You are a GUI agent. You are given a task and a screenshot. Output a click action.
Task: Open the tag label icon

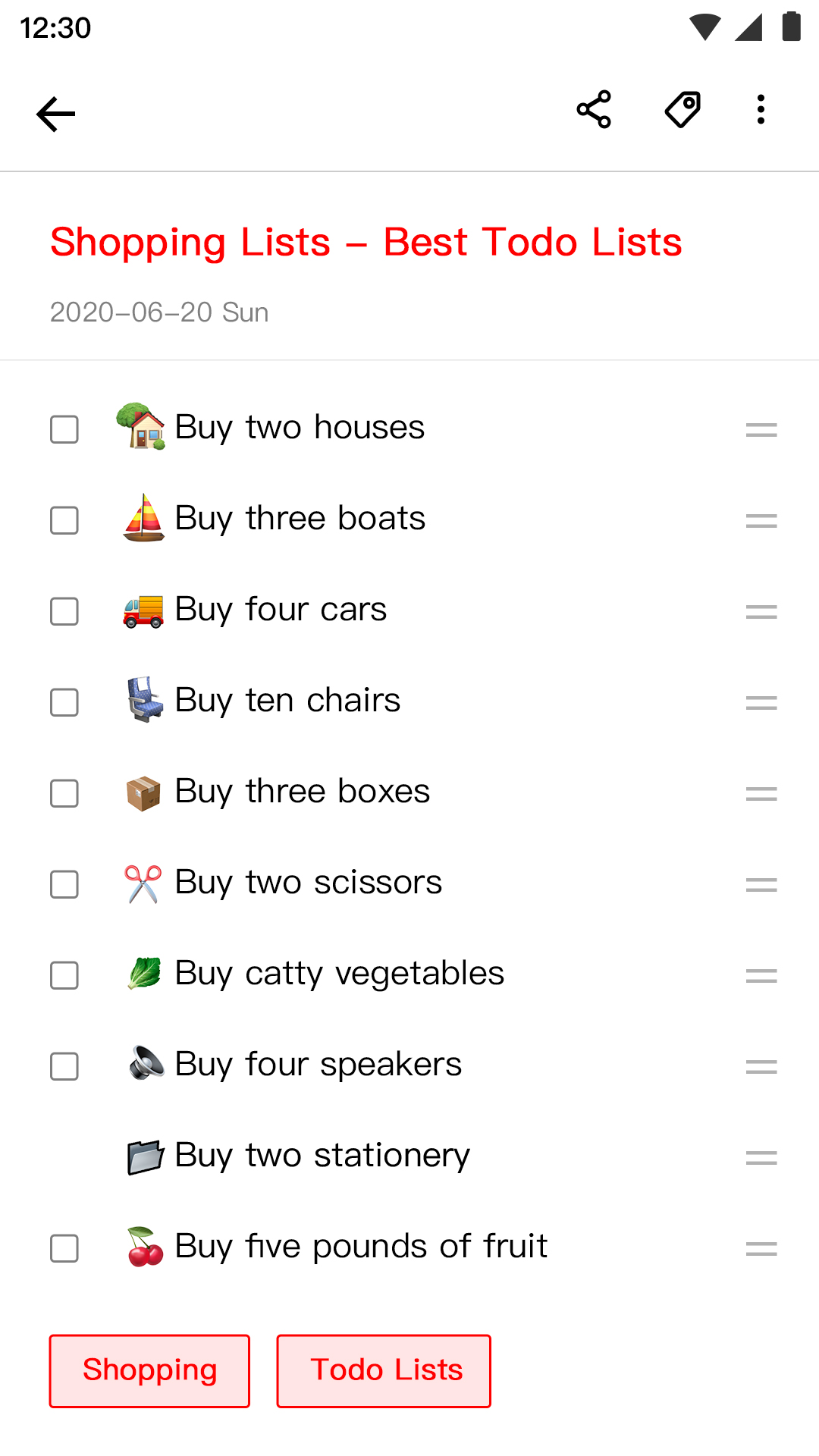(682, 110)
